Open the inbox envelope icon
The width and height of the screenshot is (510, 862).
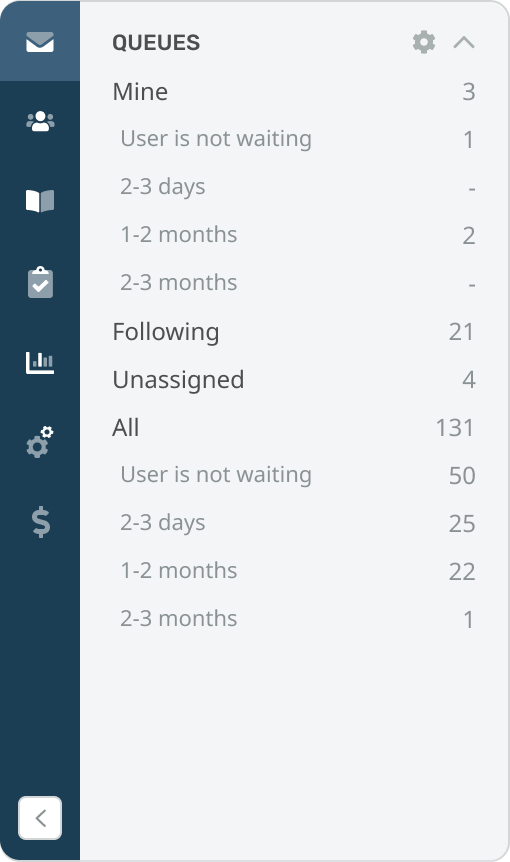(x=40, y=42)
